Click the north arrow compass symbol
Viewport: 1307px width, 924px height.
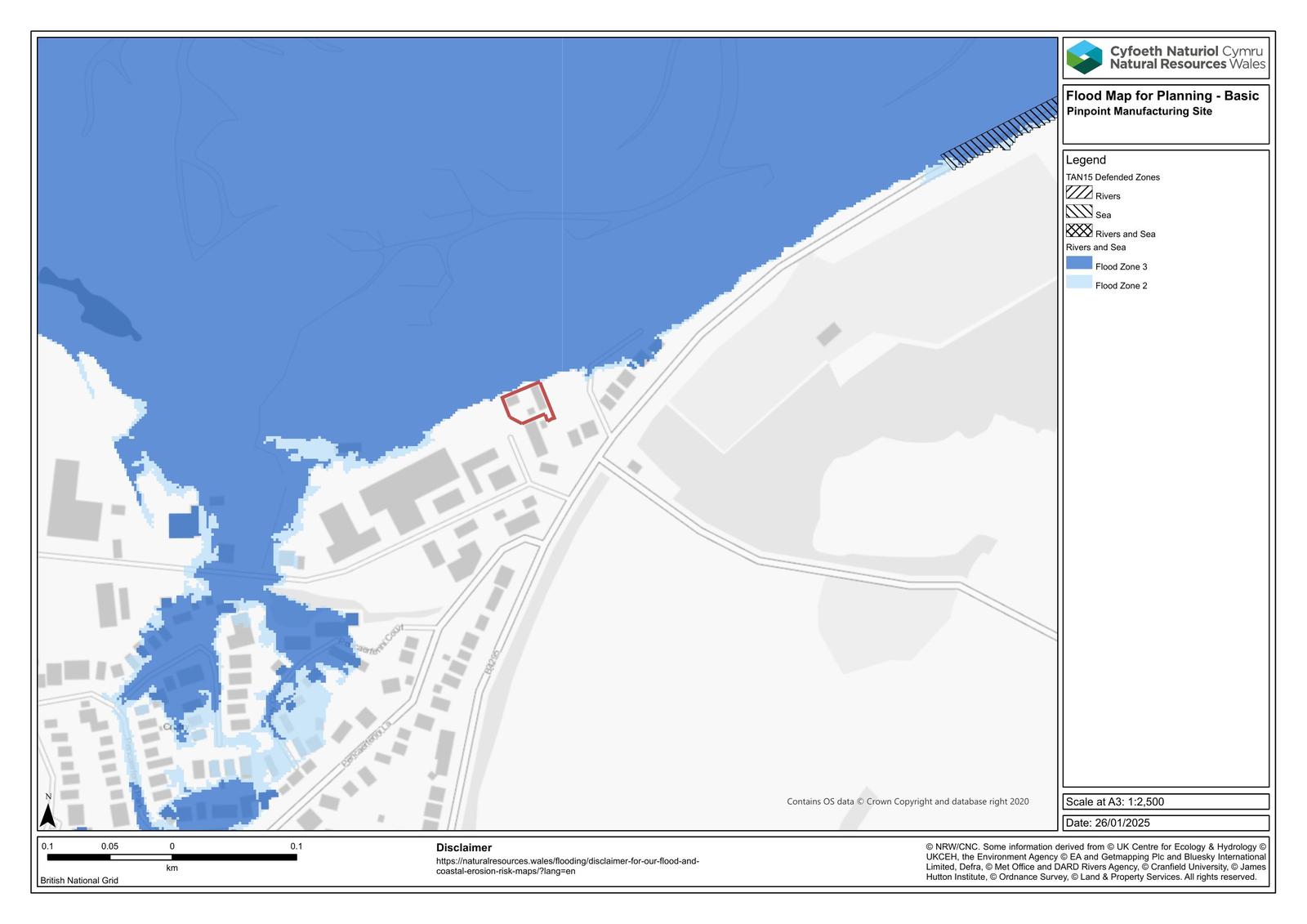point(47,813)
